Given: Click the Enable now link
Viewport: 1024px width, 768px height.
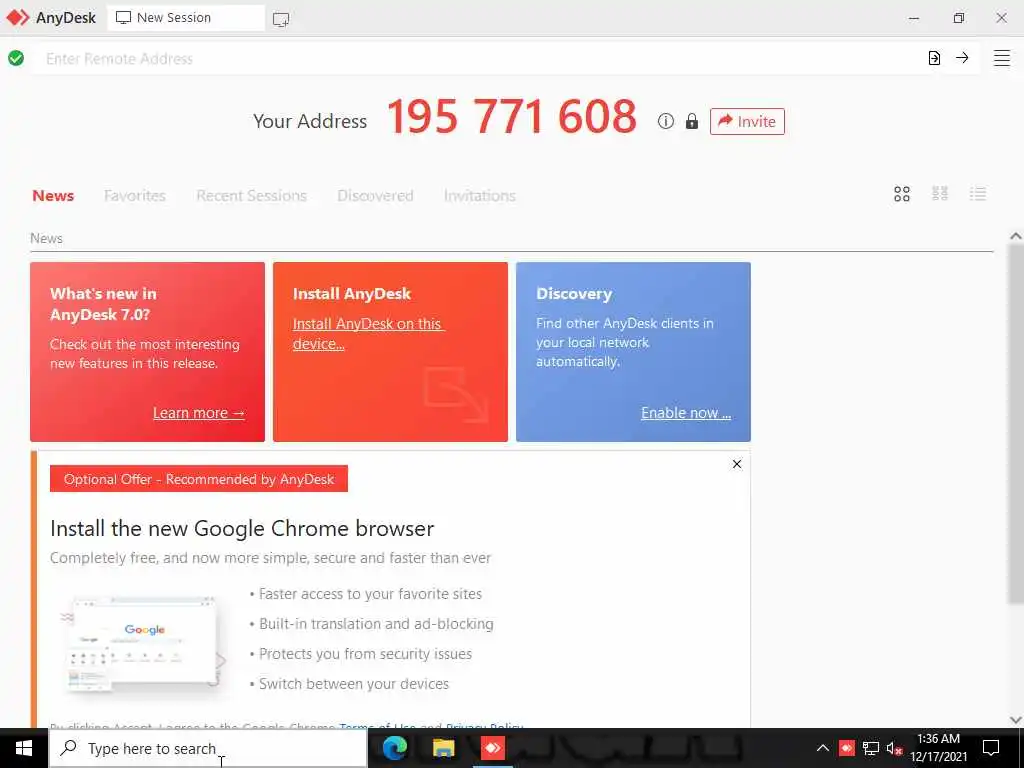Looking at the screenshot, I should coord(686,413).
